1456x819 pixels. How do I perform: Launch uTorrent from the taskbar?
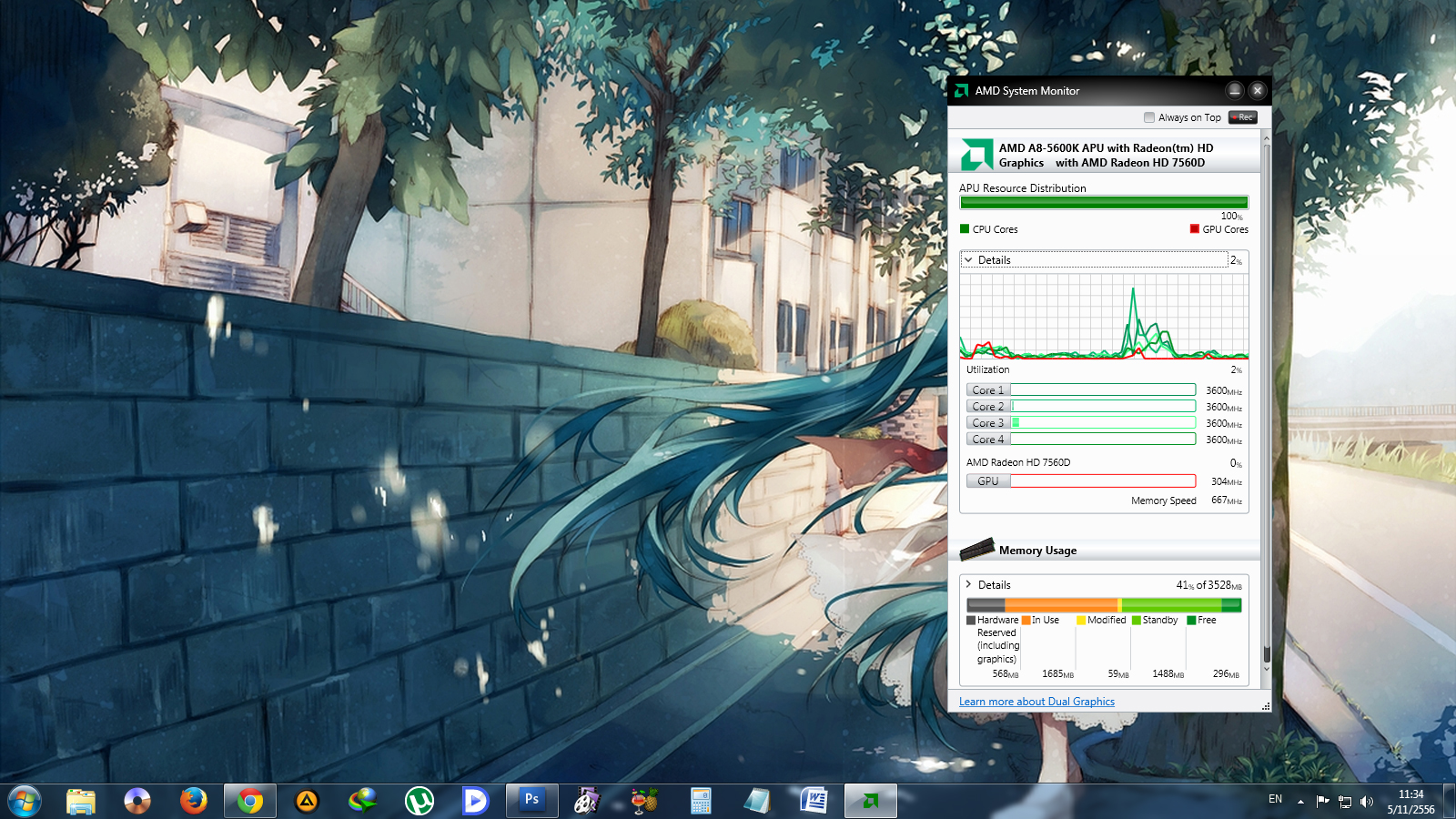pyautogui.click(x=420, y=801)
